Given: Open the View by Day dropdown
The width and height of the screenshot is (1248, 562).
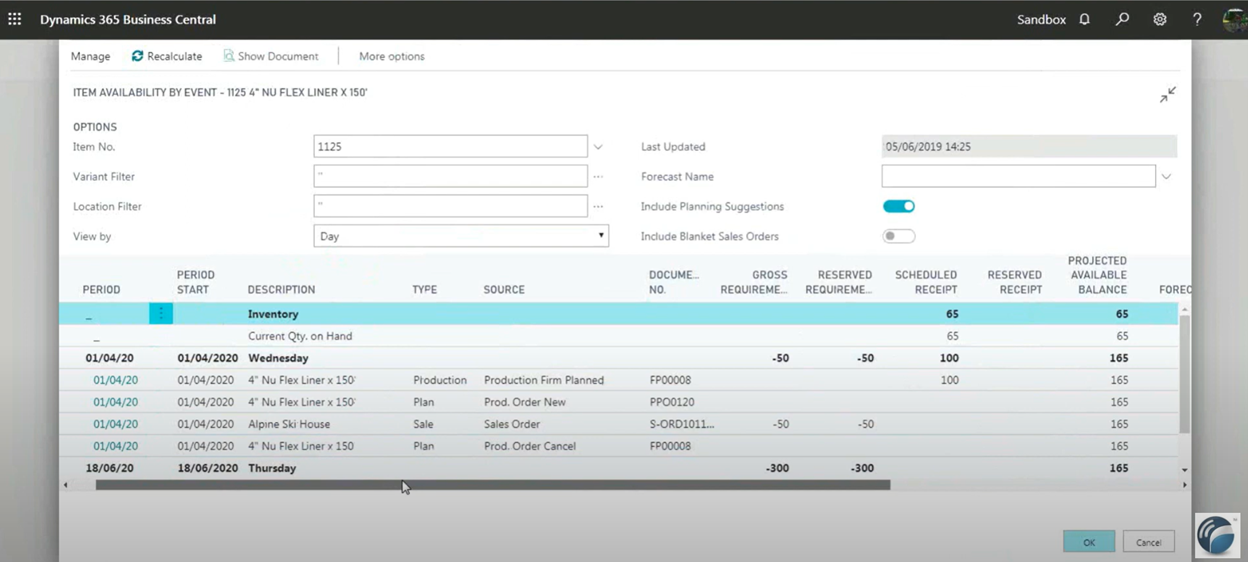Looking at the screenshot, I should [461, 236].
